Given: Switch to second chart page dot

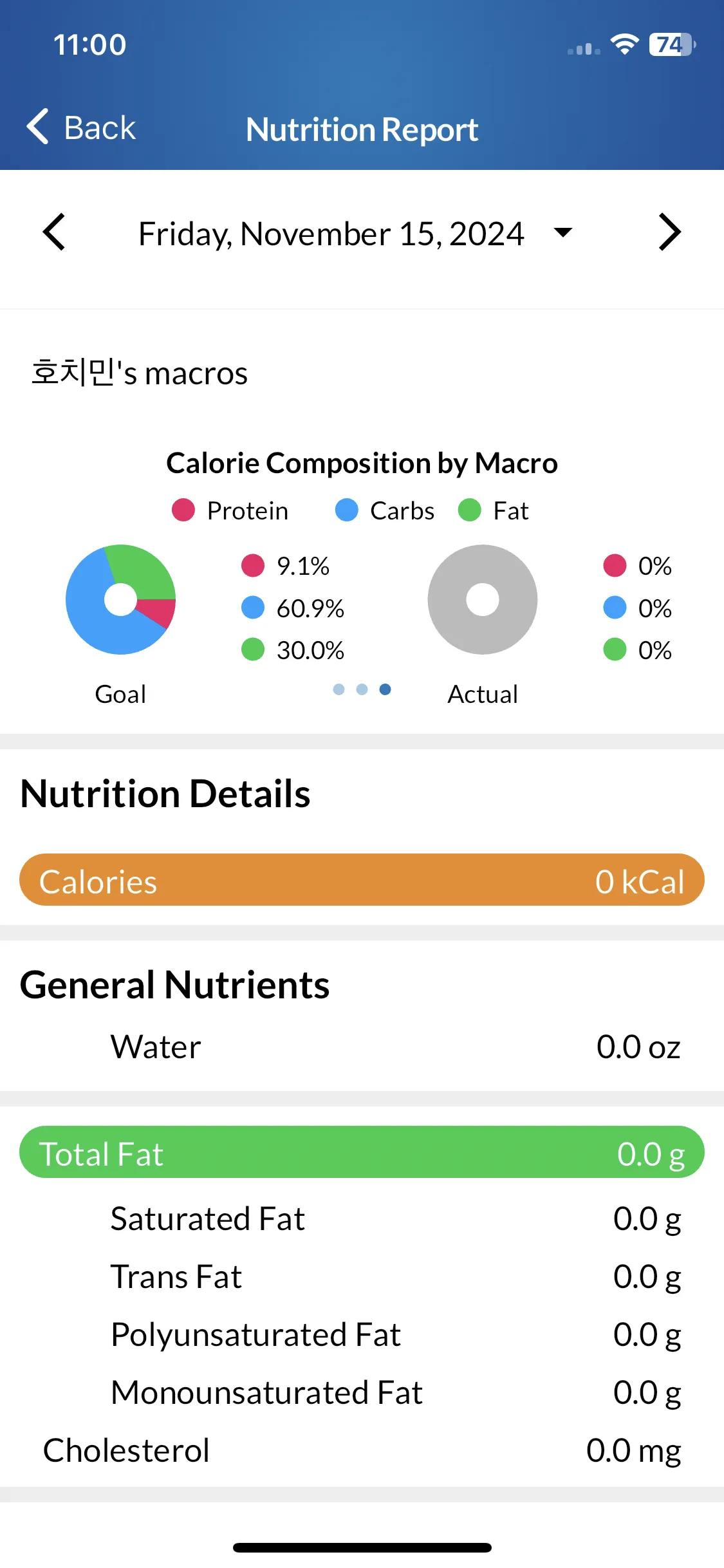Looking at the screenshot, I should tap(362, 689).
